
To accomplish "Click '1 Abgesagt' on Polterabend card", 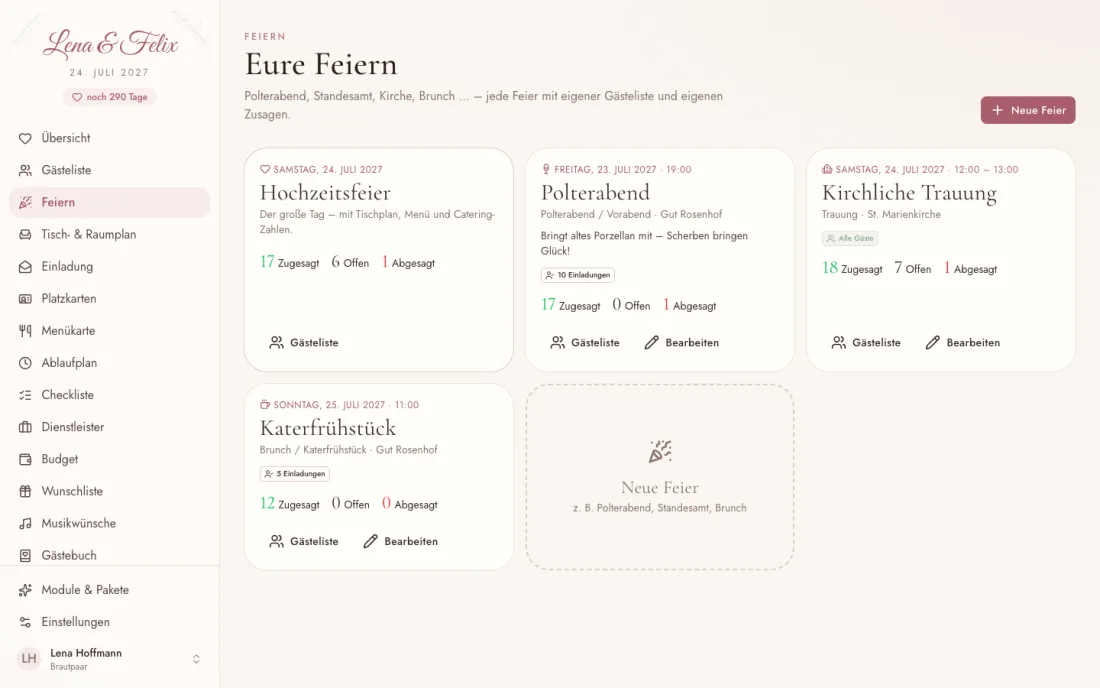I will tap(690, 305).
